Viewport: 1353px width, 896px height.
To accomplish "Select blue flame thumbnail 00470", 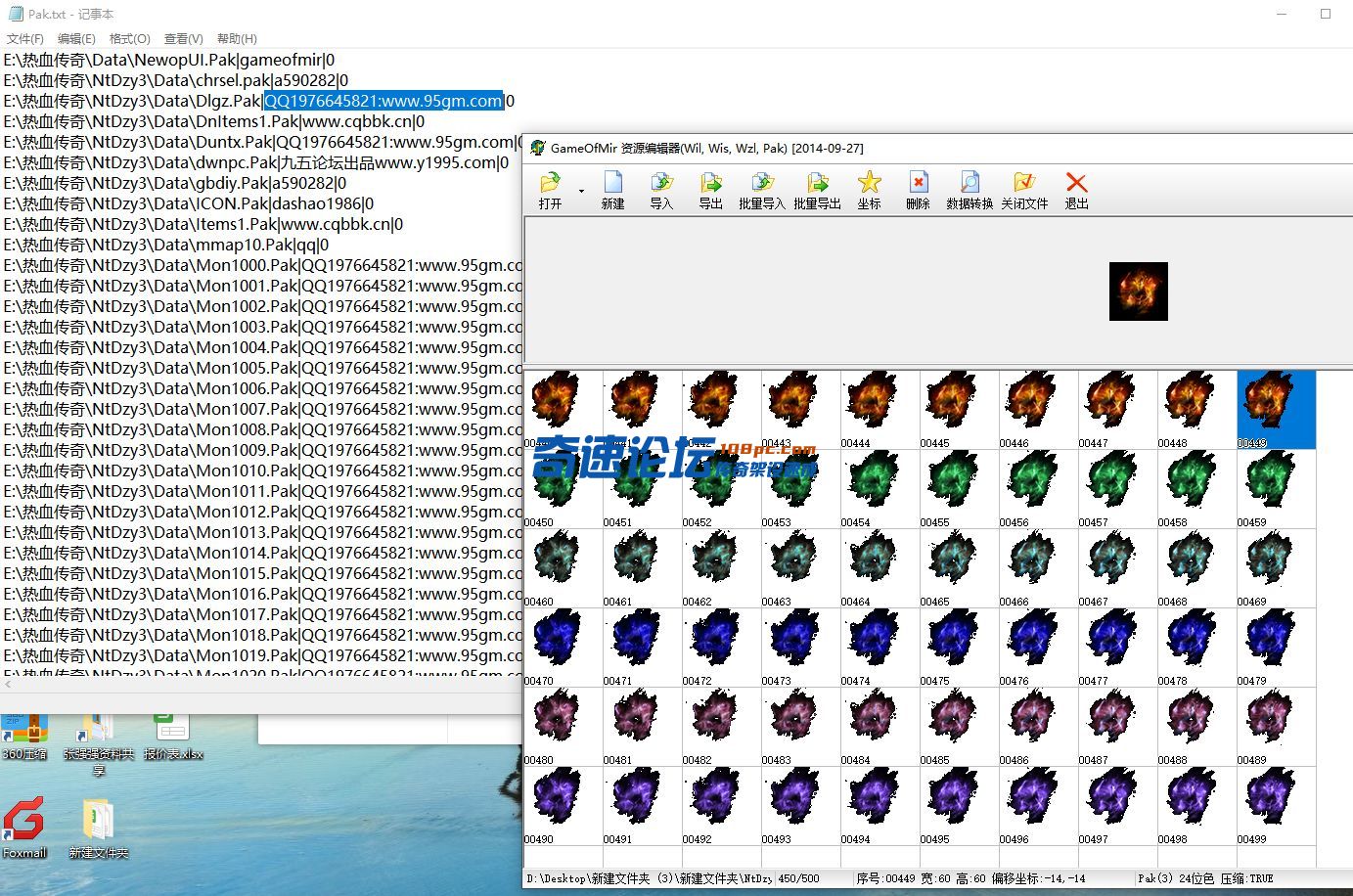I will tap(563, 648).
